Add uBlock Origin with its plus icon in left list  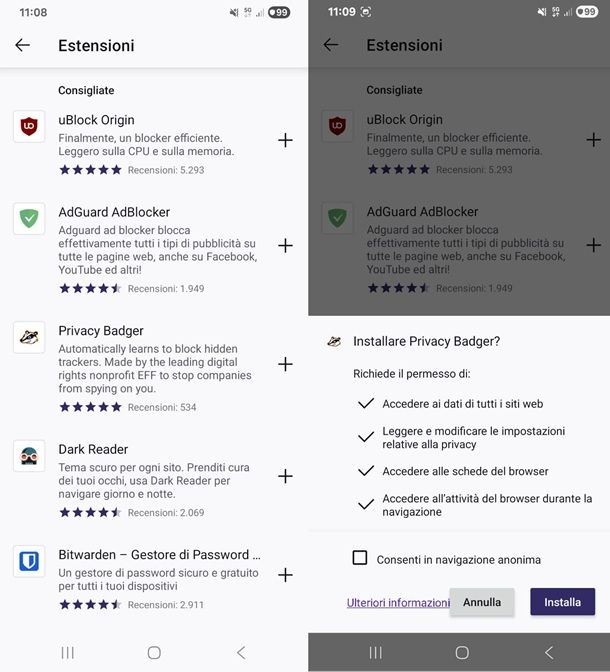click(x=285, y=140)
